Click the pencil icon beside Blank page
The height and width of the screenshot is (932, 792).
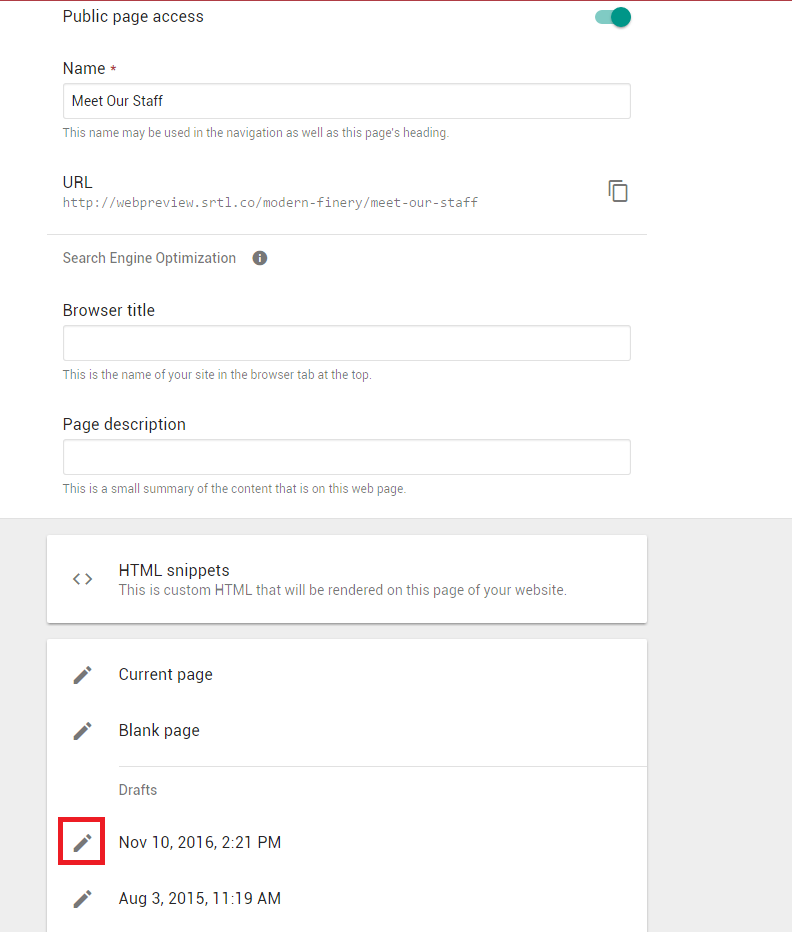83,731
